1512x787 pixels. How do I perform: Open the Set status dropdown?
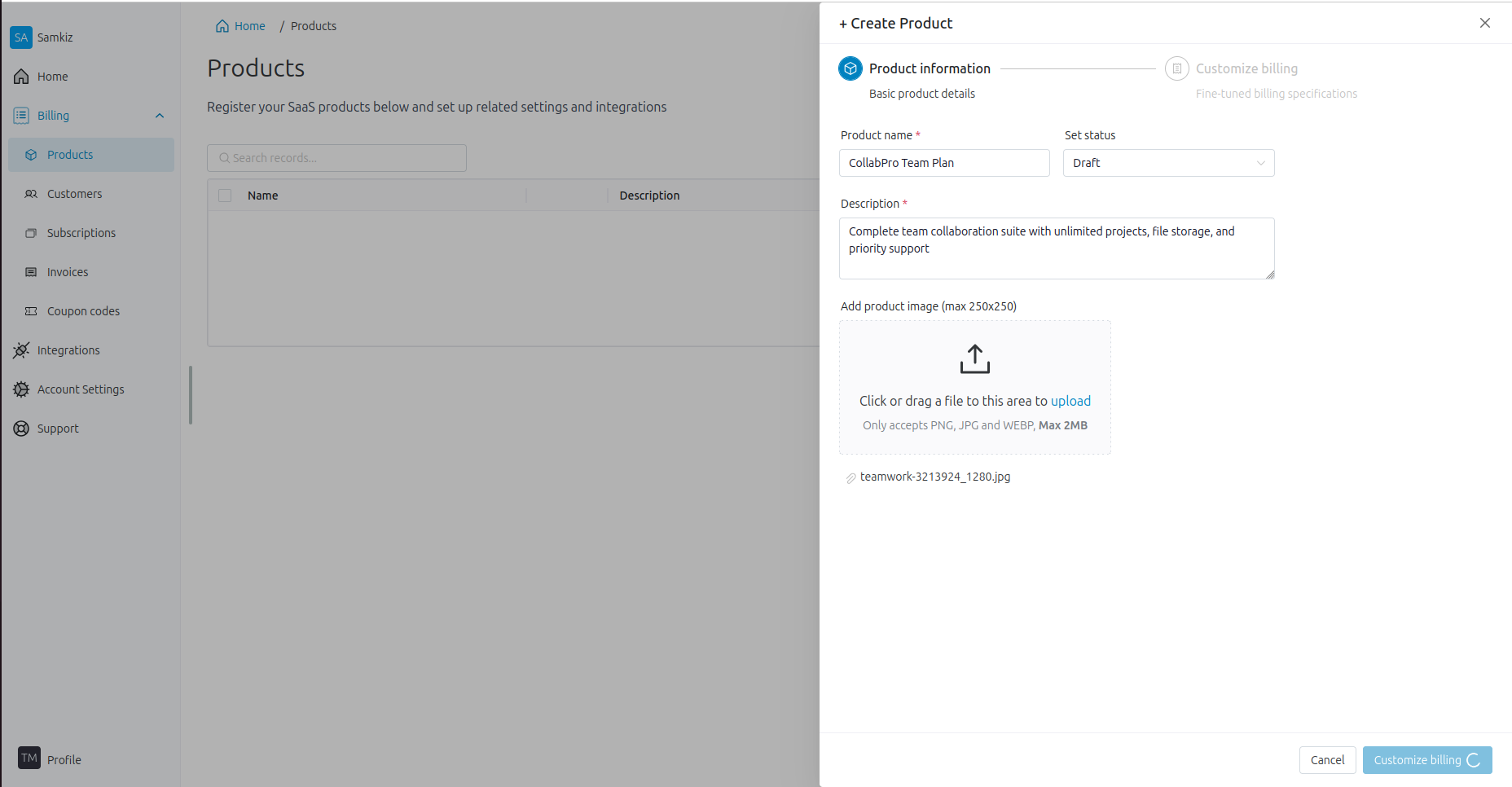coord(1168,163)
